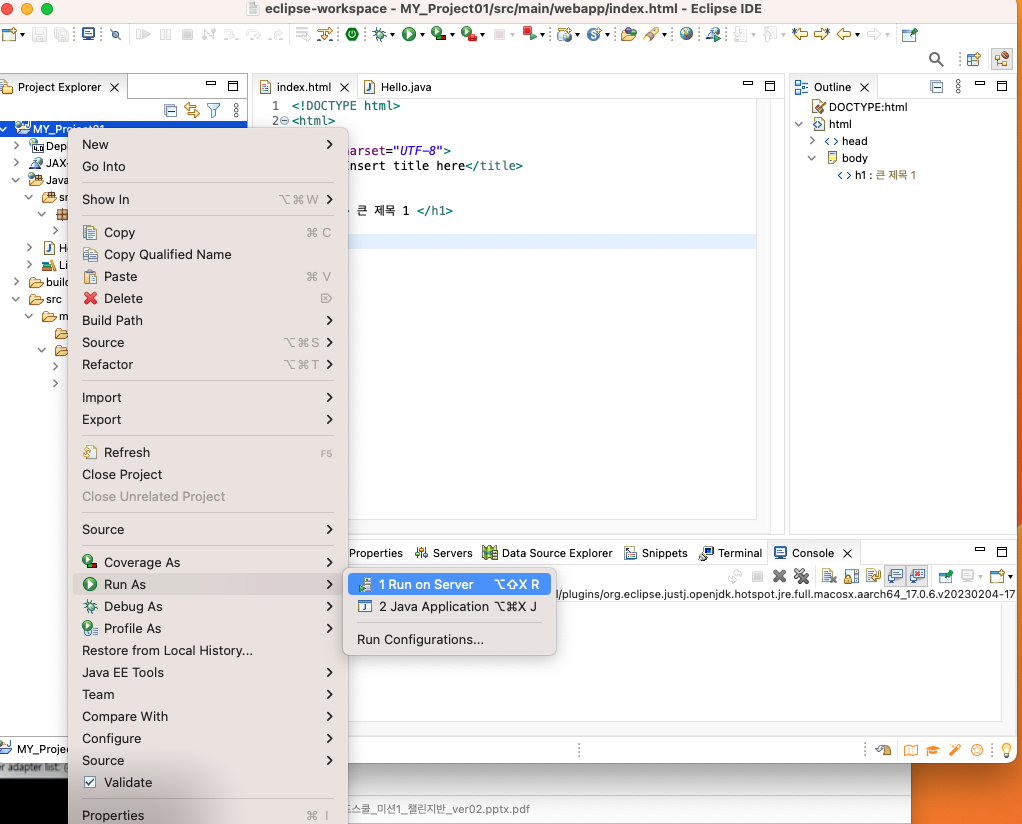Click the Pin Editor toolbar icon
Image resolution: width=1022 pixels, height=824 pixels.
coord(909,35)
